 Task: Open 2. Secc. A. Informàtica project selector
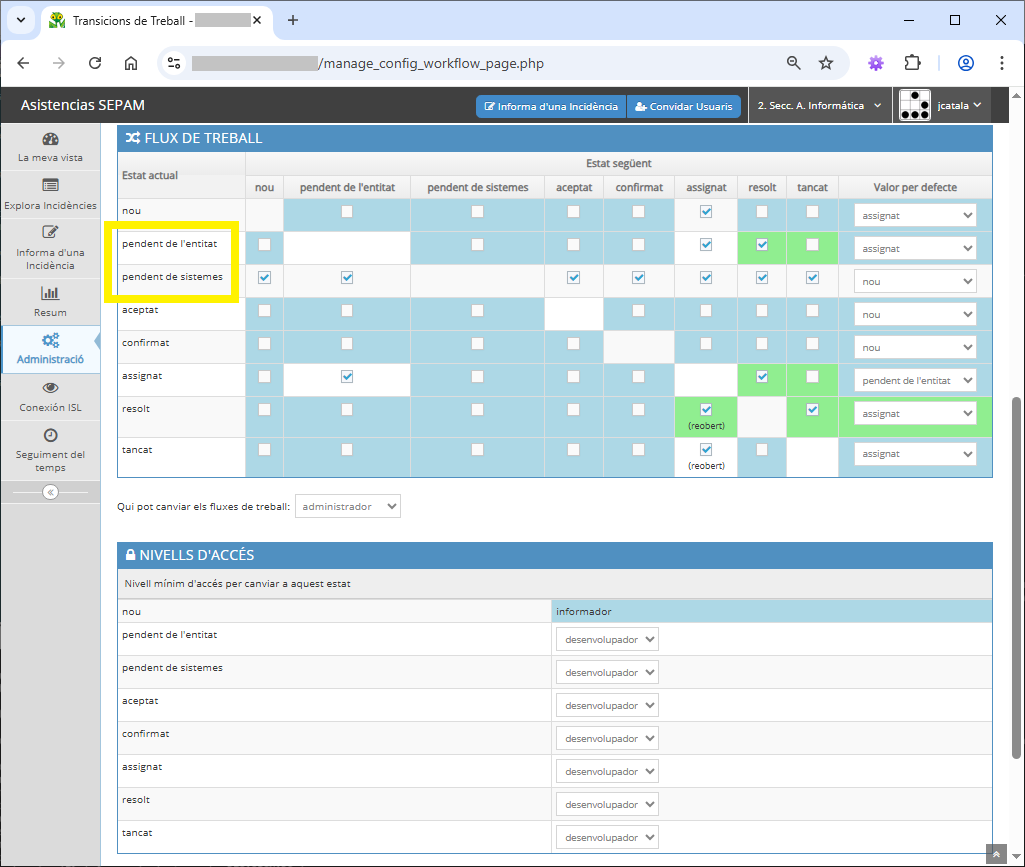tap(819, 106)
